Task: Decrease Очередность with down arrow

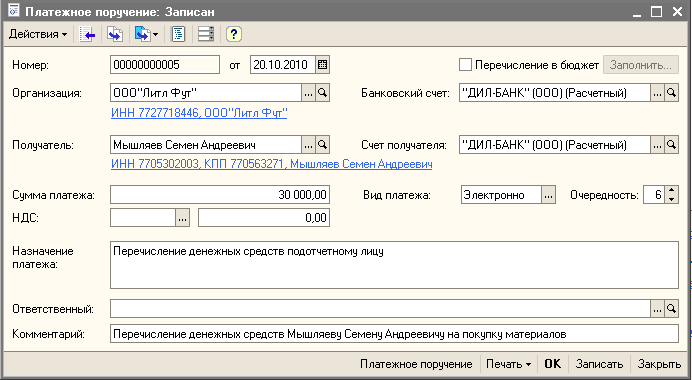Action: (671, 199)
